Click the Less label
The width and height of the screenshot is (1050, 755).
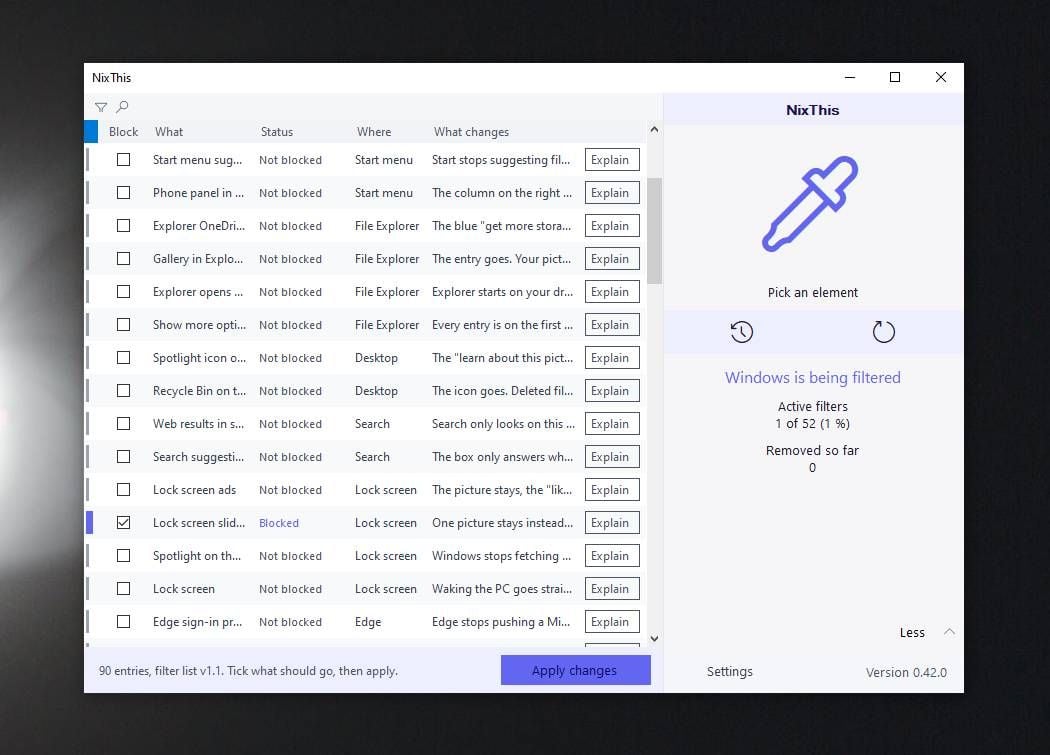pyautogui.click(x=912, y=632)
